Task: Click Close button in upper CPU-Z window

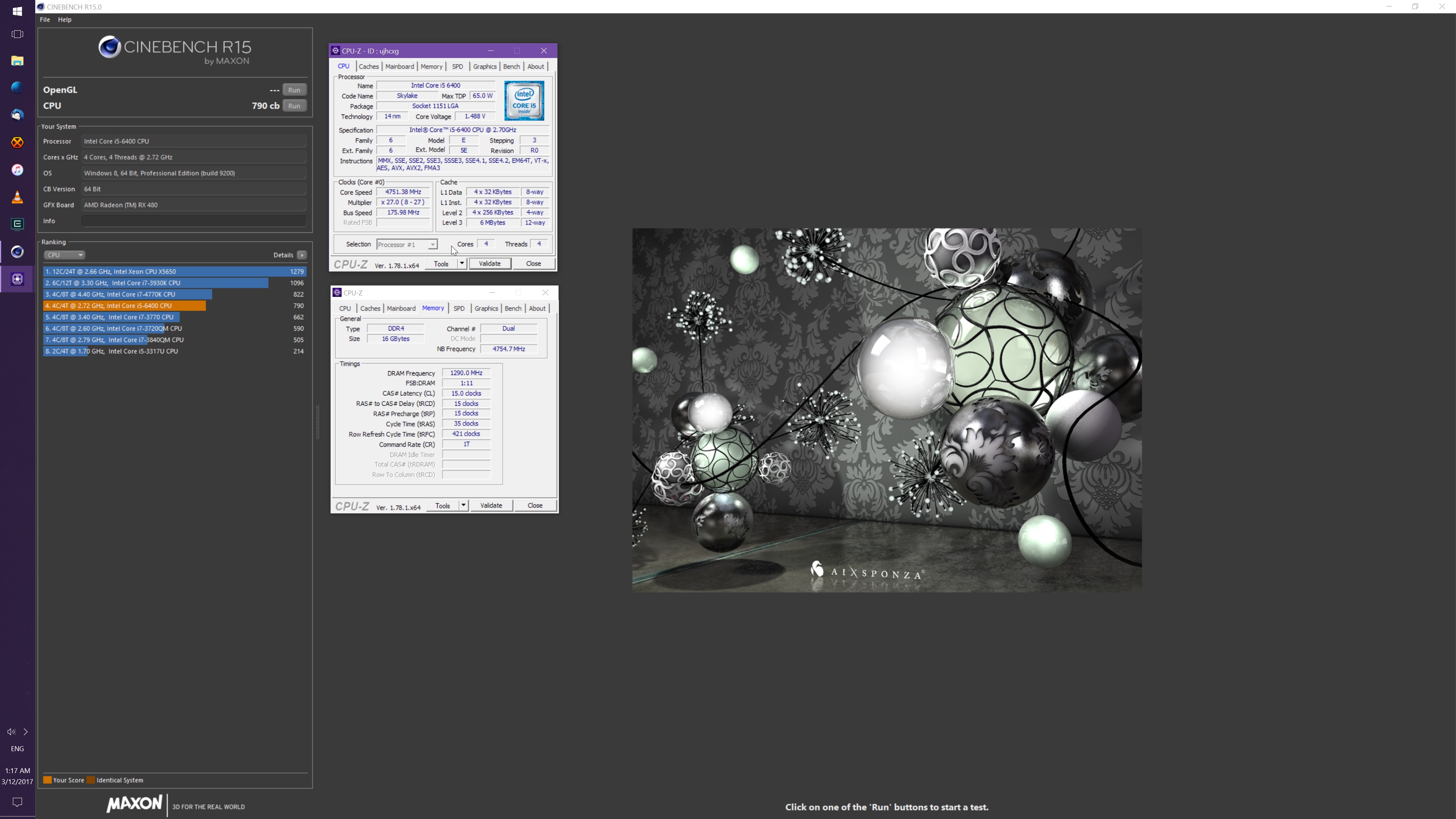Action: coord(533,264)
